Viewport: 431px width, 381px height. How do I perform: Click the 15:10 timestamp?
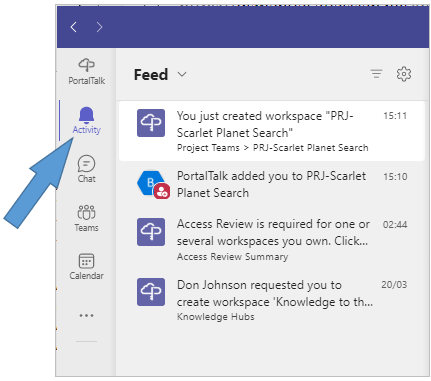pyautogui.click(x=395, y=176)
